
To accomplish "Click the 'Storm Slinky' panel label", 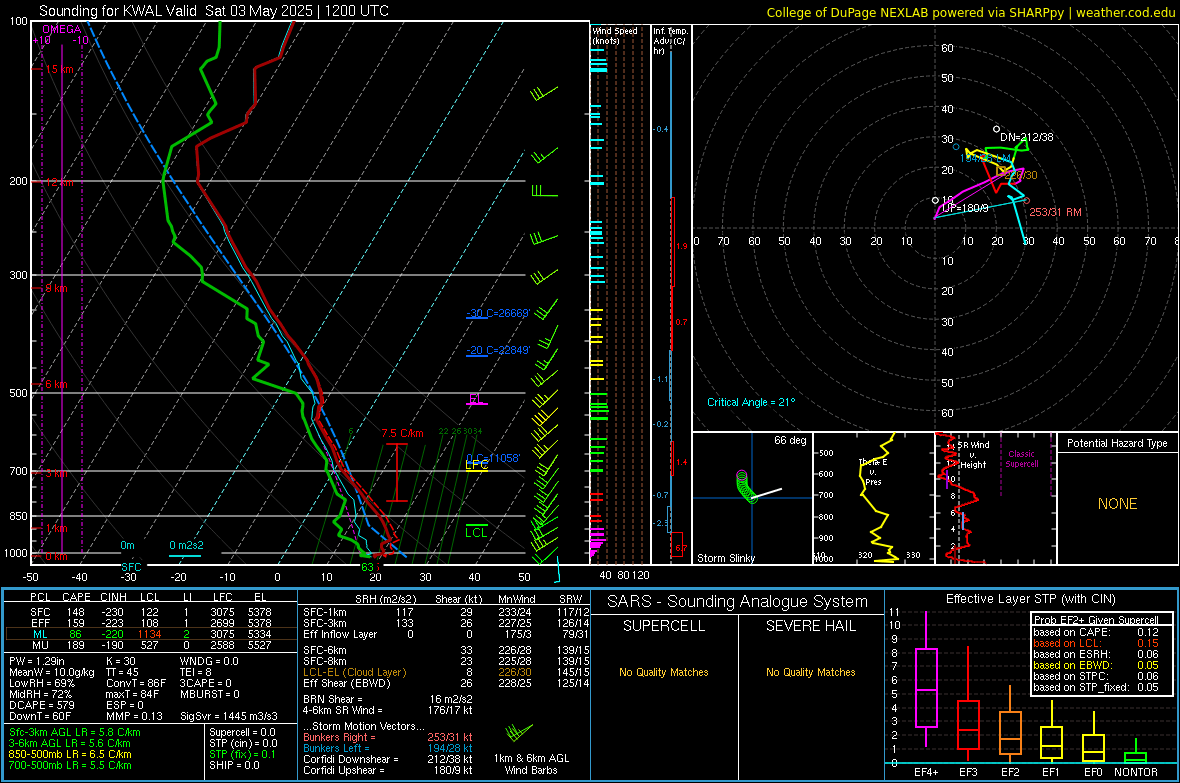I will 725,558.
